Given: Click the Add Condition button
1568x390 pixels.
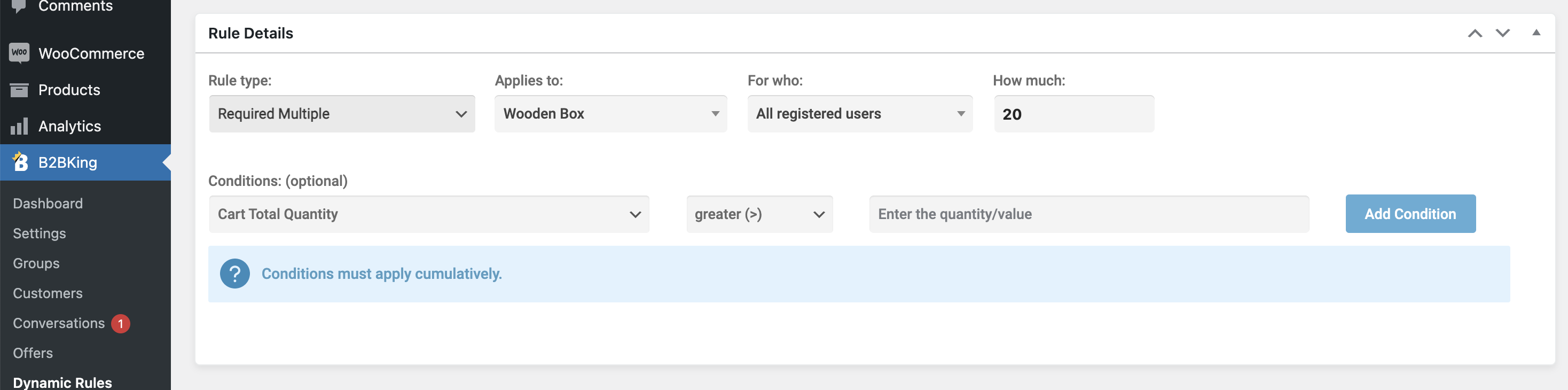Looking at the screenshot, I should tap(1410, 214).
